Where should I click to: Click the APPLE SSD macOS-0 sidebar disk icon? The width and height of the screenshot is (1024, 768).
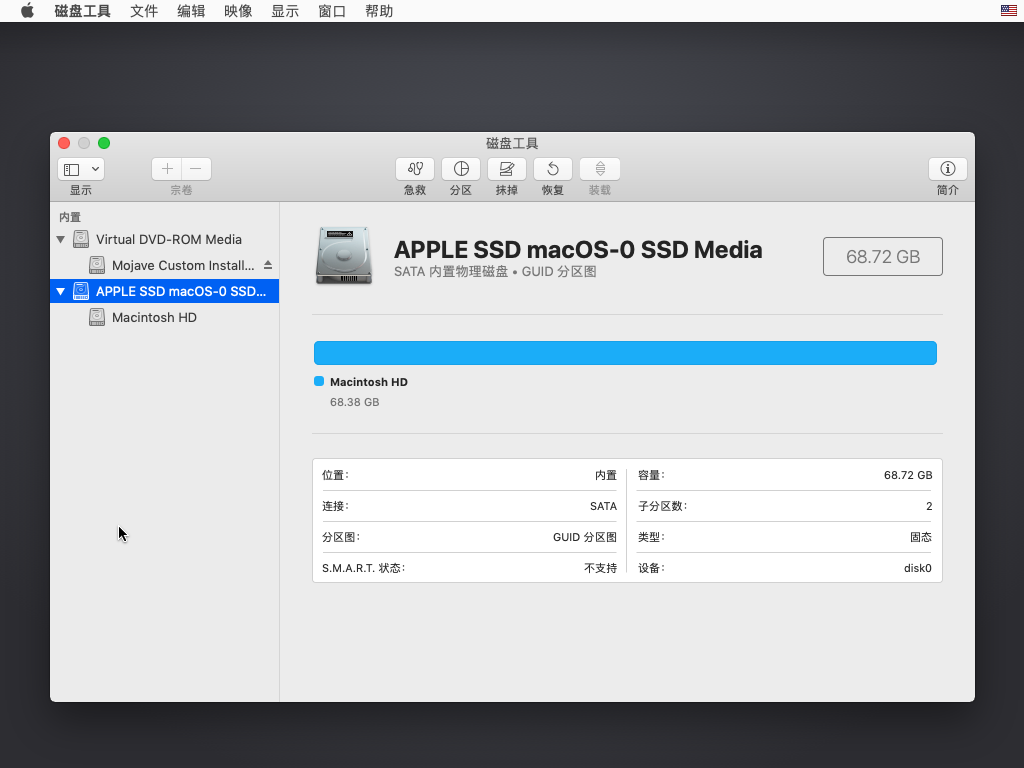pos(81,291)
